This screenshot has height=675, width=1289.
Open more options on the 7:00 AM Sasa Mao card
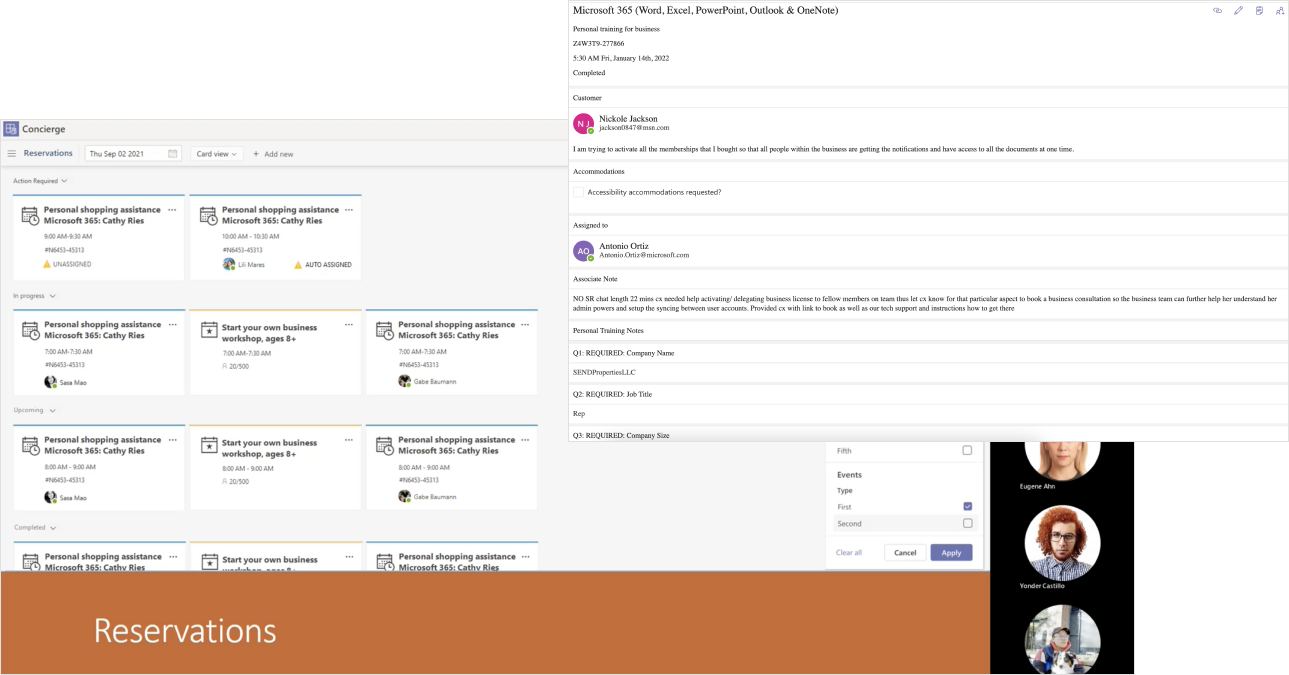point(172,325)
